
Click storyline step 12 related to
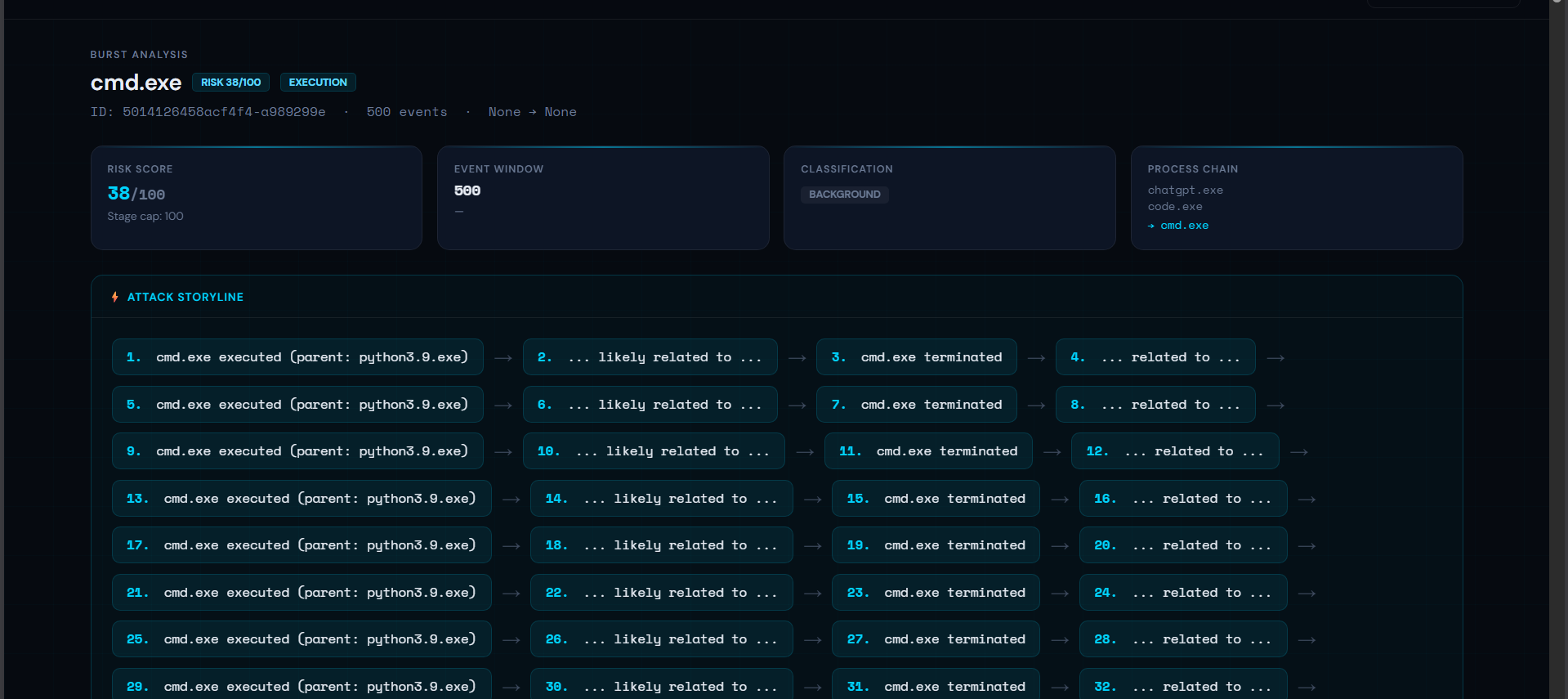1175,451
